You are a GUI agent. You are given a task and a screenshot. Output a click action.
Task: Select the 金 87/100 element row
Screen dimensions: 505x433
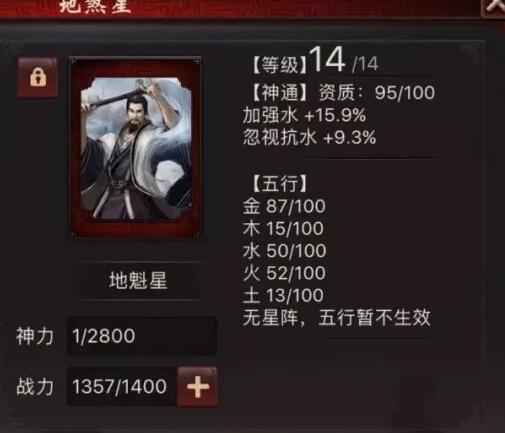click(284, 206)
